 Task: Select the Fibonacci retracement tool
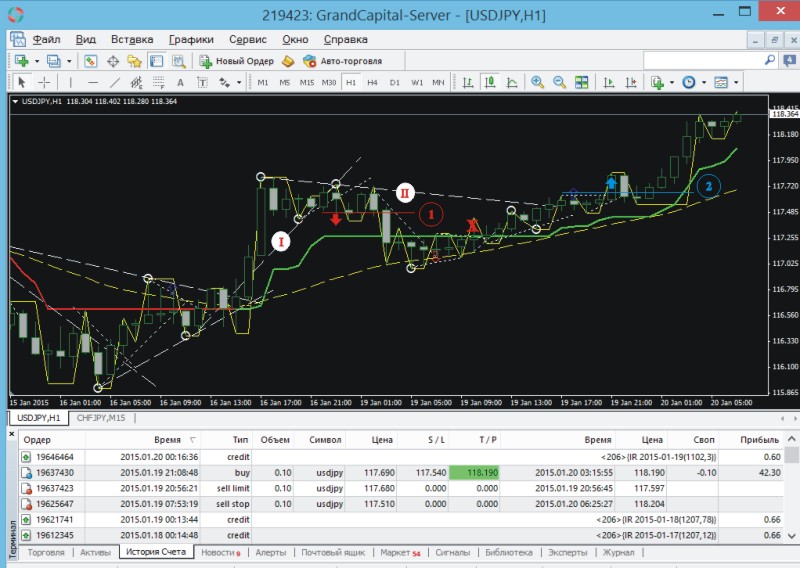[x=159, y=82]
